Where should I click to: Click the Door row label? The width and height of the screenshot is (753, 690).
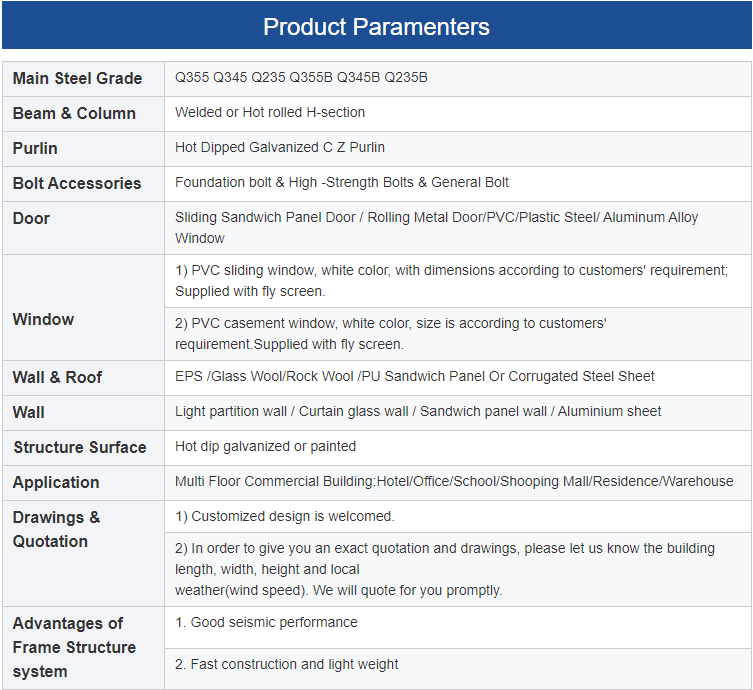pyautogui.click(x=31, y=218)
